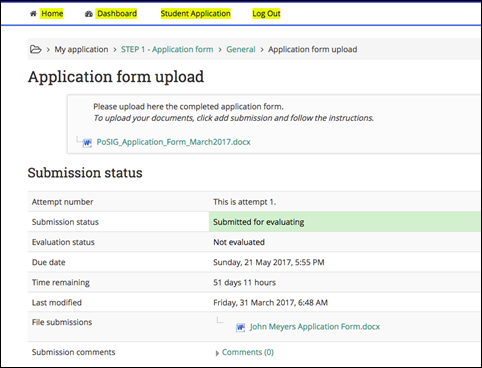482x368 pixels.
Task: Click the arrow after the breadcrumb folder icon
Action: (48, 50)
